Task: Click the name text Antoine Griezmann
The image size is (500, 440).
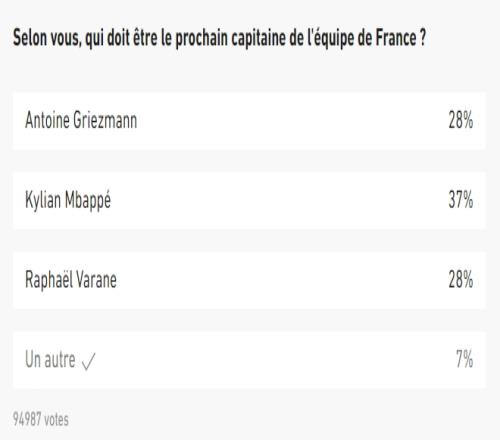Action: pyautogui.click(x=81, y=120)
